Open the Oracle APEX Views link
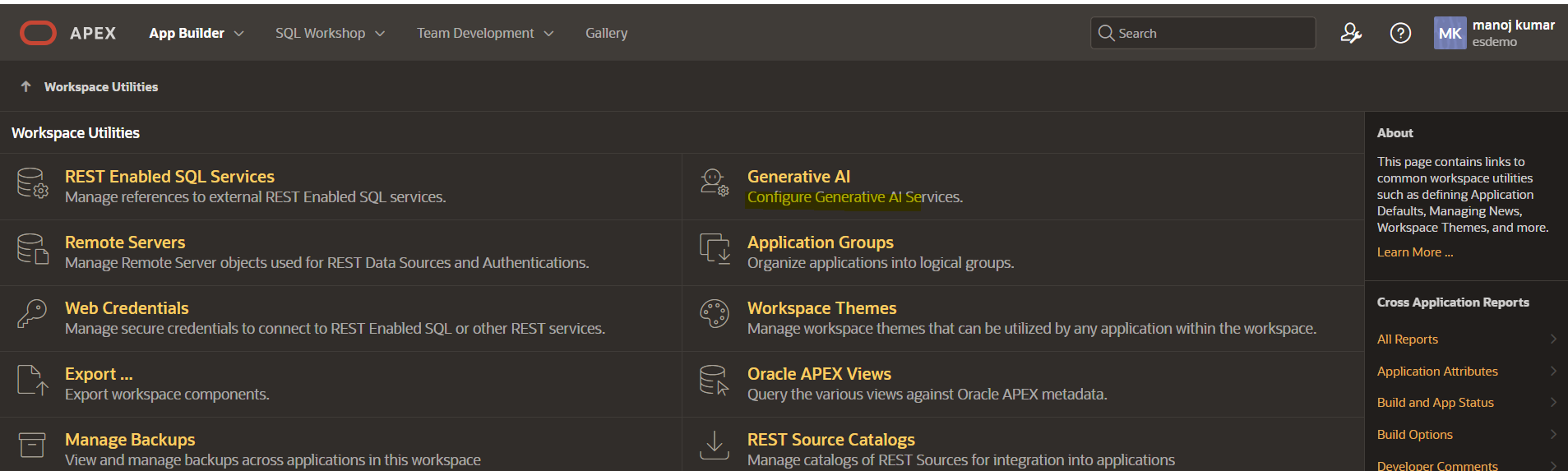The image size is (1568, 471). [x=819, y=374]
